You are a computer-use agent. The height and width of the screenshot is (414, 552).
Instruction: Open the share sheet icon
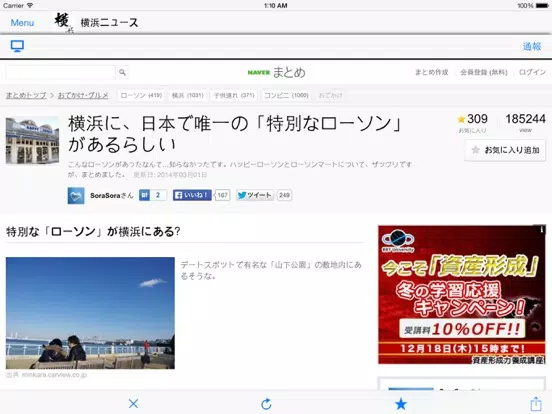pyautogui.click(x=535, y=403)
